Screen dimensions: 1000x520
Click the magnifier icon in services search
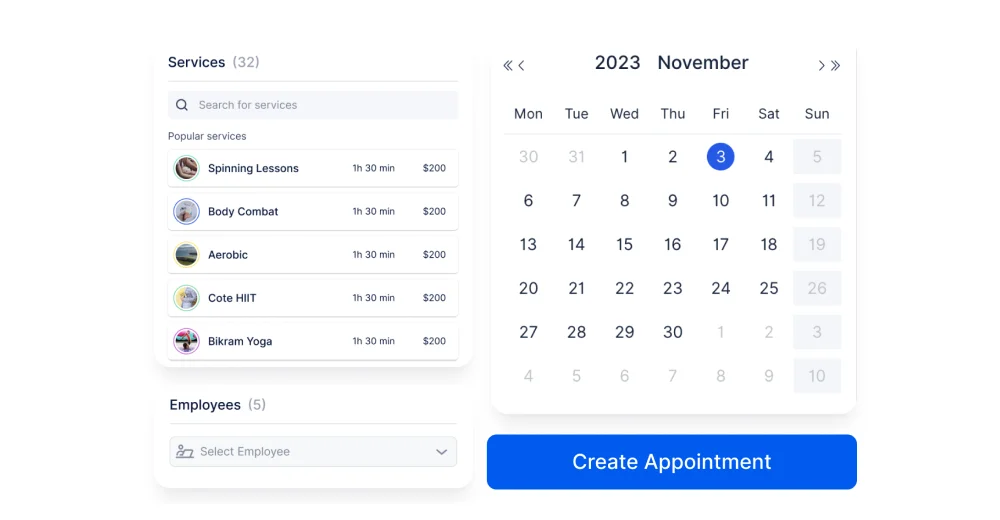182,105
